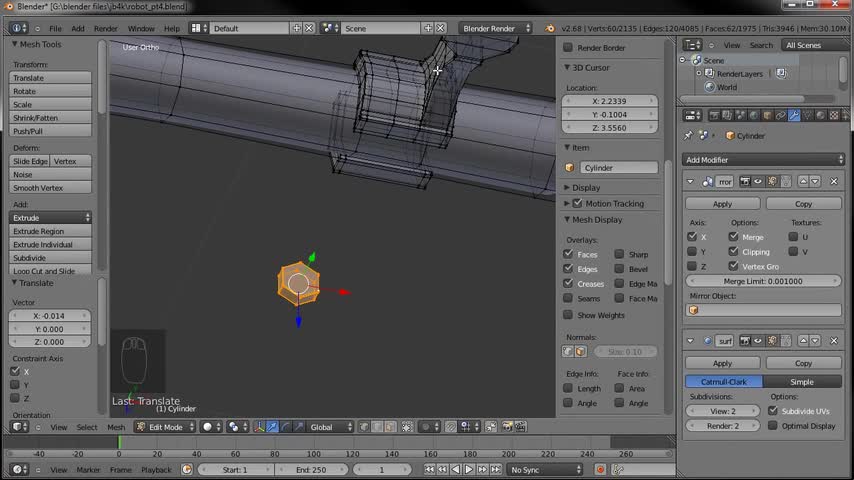Click the Cylinder object icon in breadcrumb
Screen dimensions: 854x480
pos(730,136)
